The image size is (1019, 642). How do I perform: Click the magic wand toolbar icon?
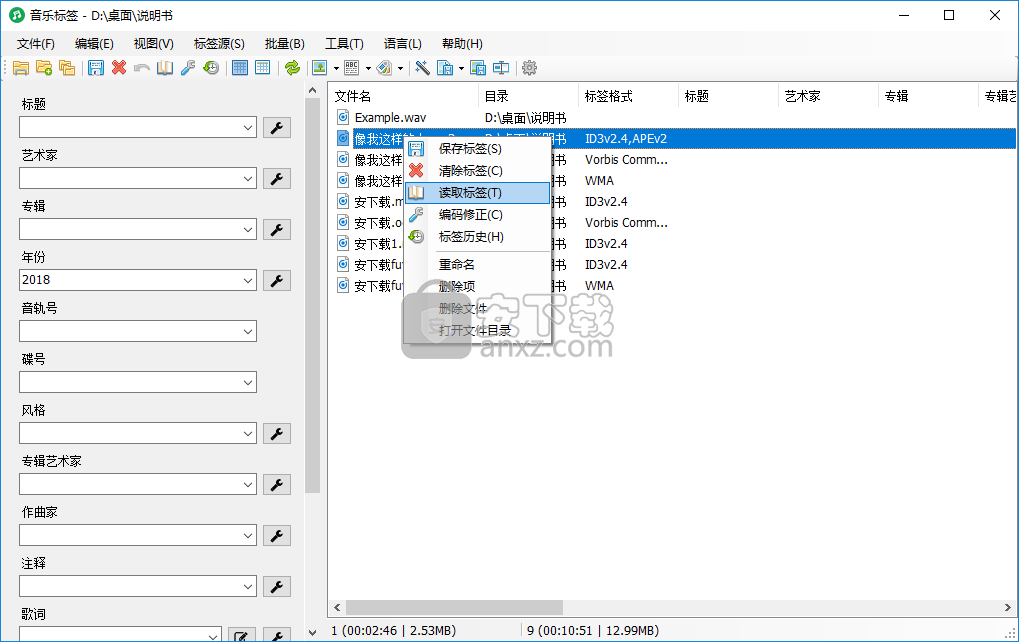(x=422, y=68)
